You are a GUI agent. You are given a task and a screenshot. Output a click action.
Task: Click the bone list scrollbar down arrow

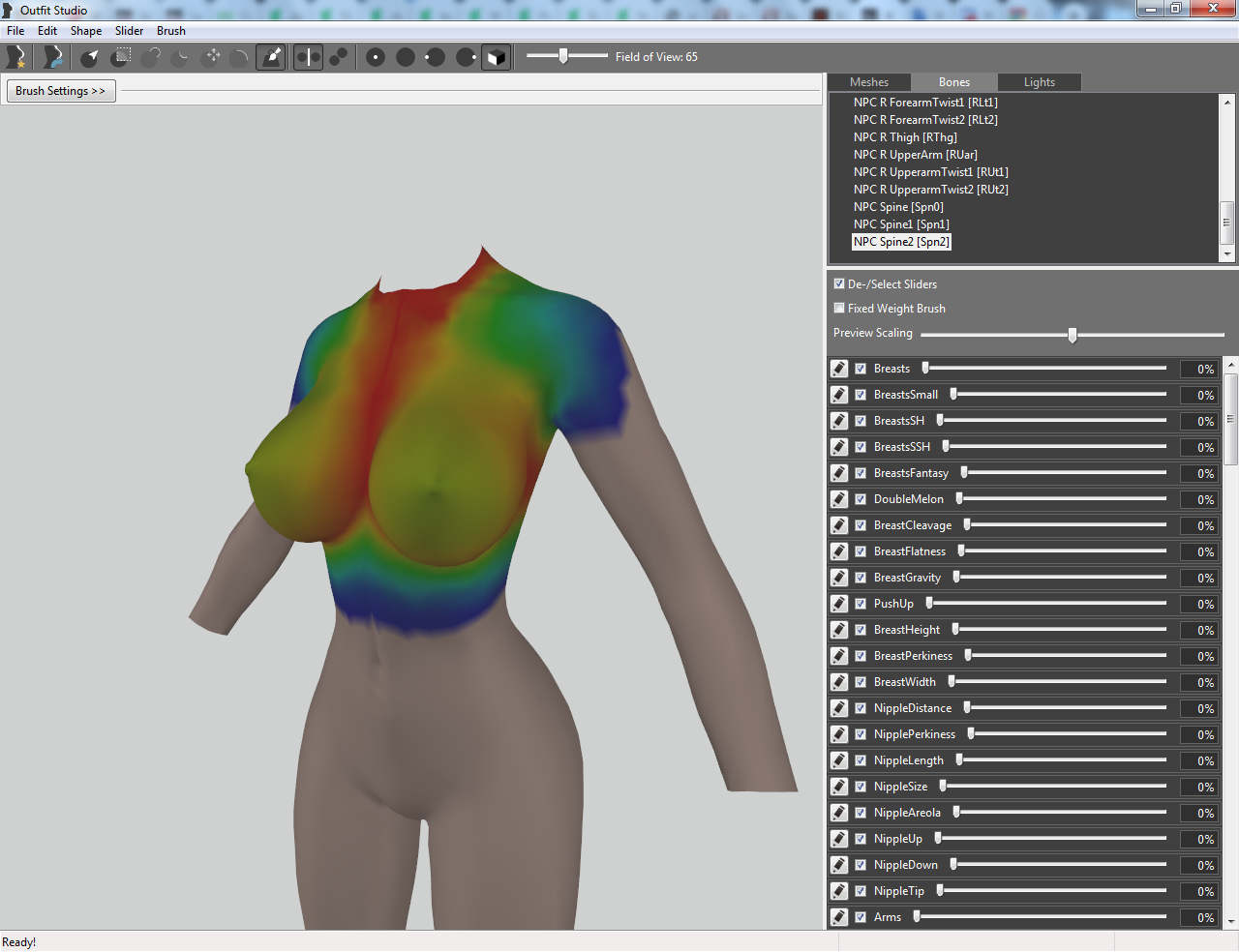tap(1227, 254)
